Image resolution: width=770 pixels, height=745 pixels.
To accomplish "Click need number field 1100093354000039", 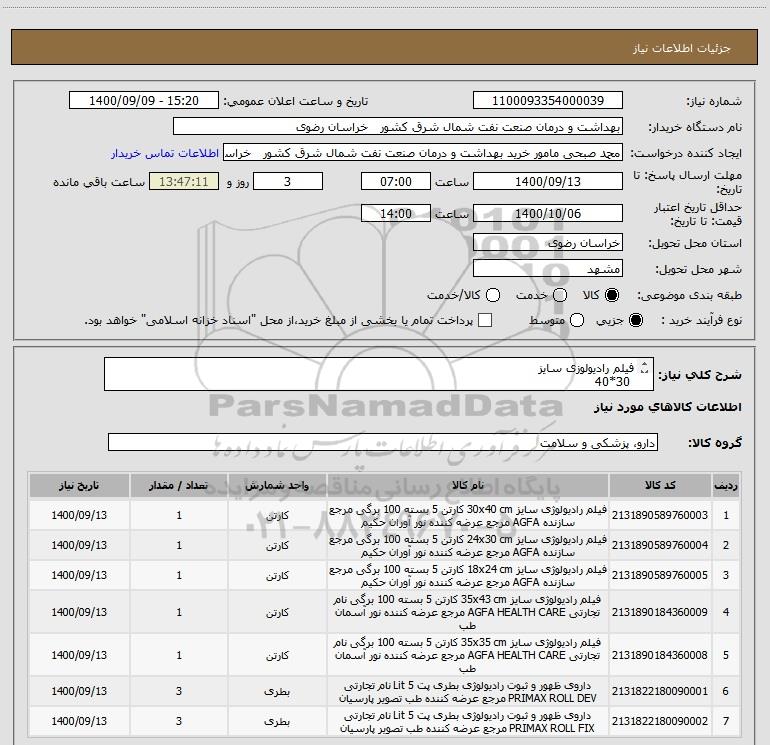I will pyautogui.click(x=548, y=101).
